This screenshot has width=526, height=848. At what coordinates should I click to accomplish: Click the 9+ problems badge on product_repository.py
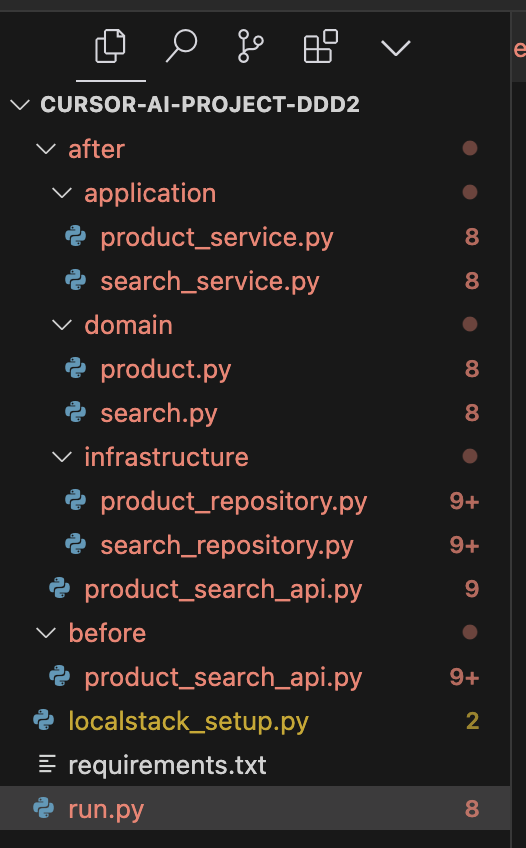(464, 501)
